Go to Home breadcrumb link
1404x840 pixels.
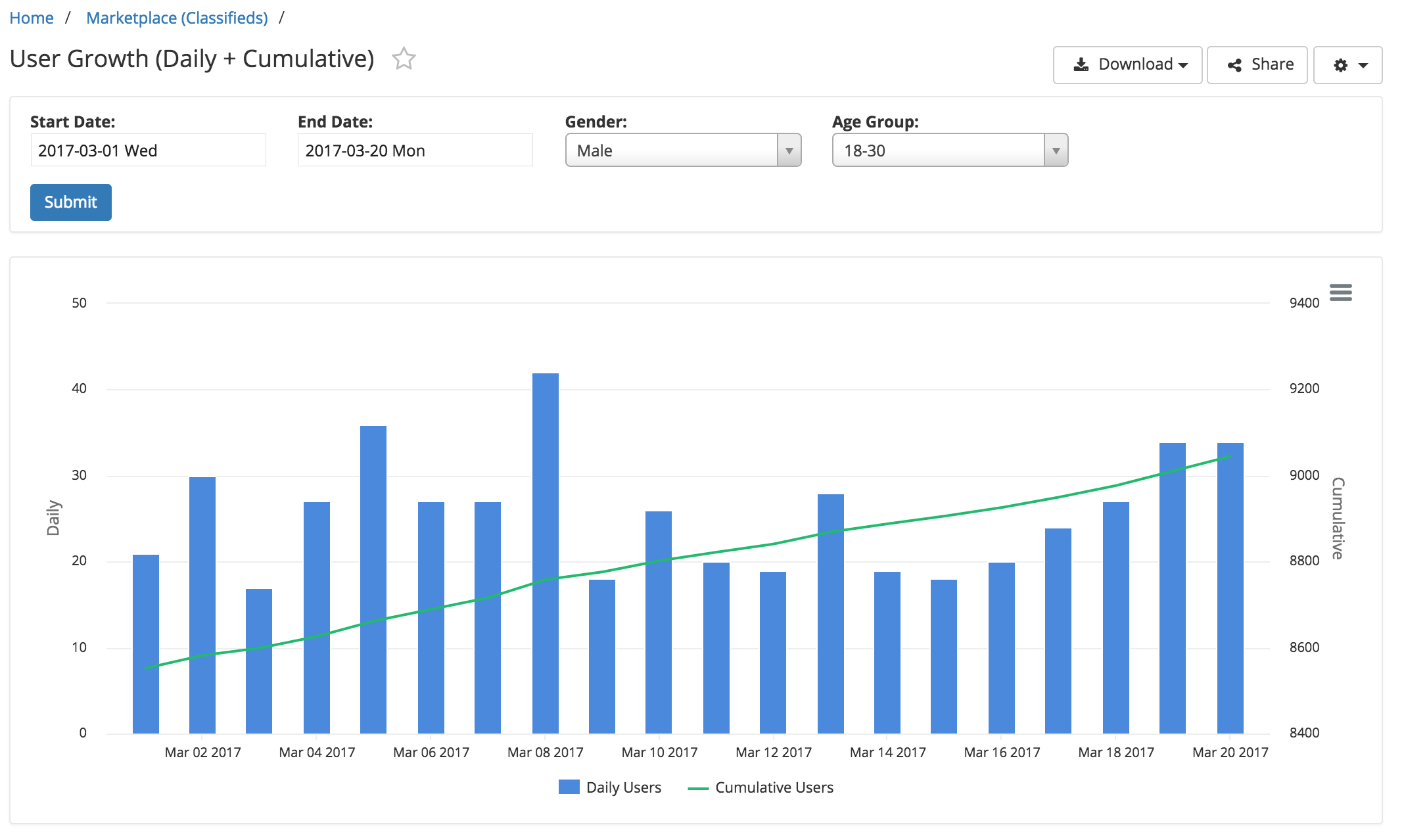coord(32,18)
